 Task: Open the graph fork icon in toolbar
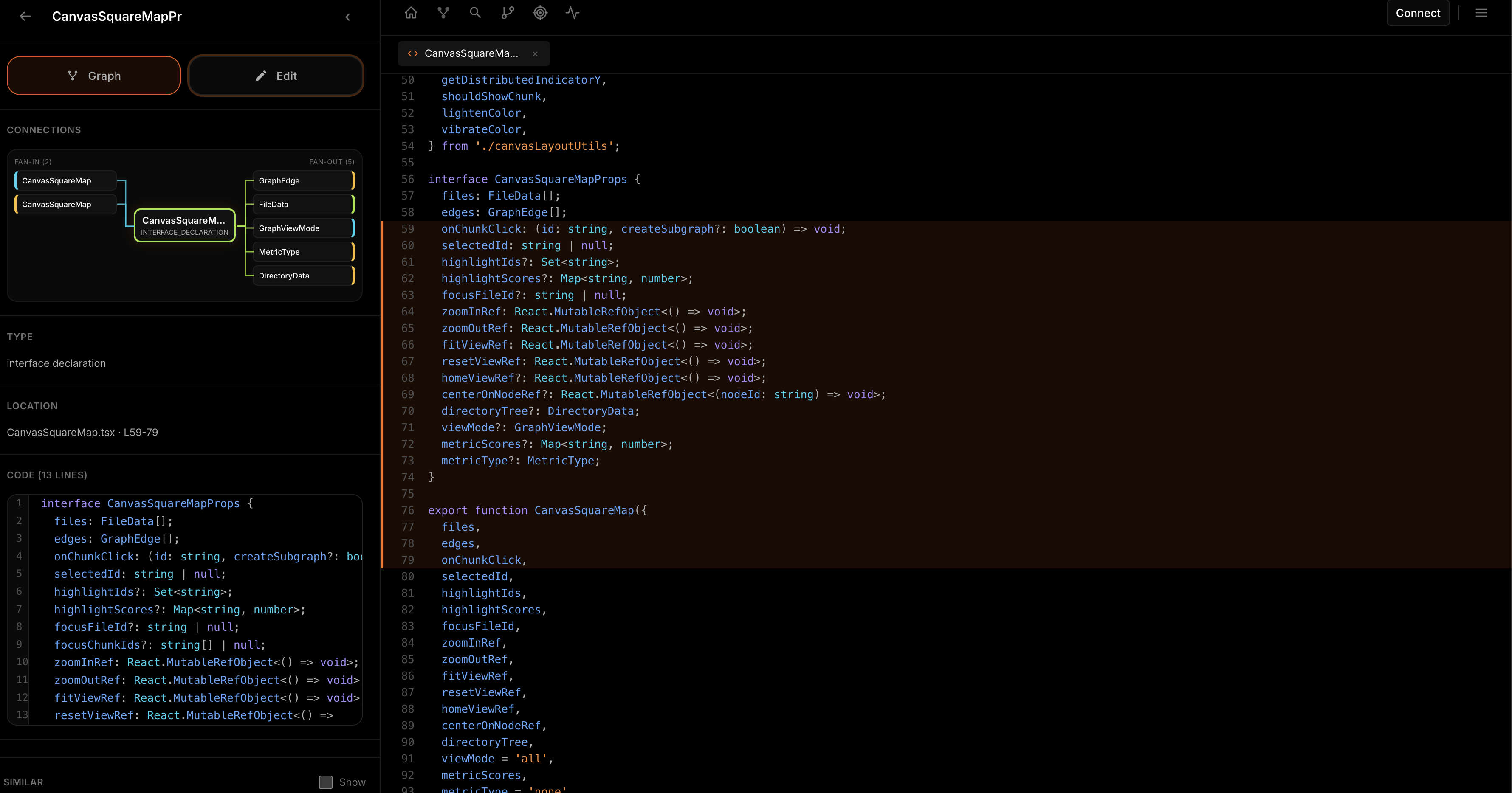coord(443,13)
